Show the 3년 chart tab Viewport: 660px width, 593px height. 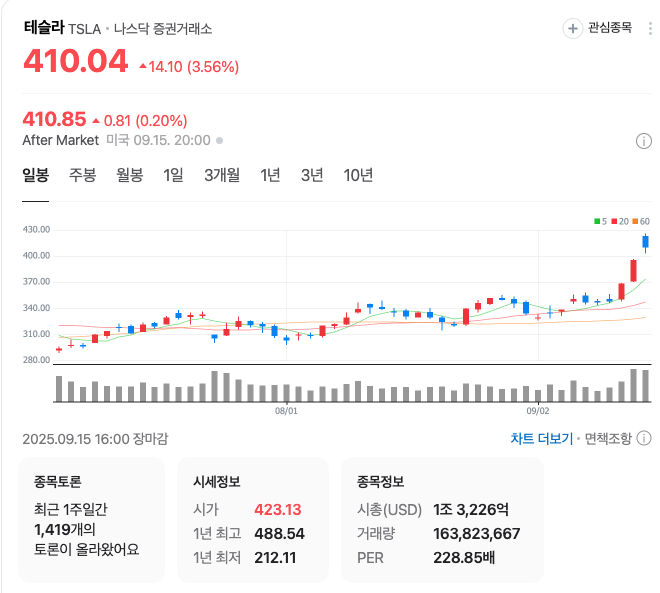[x=312, y=175]
